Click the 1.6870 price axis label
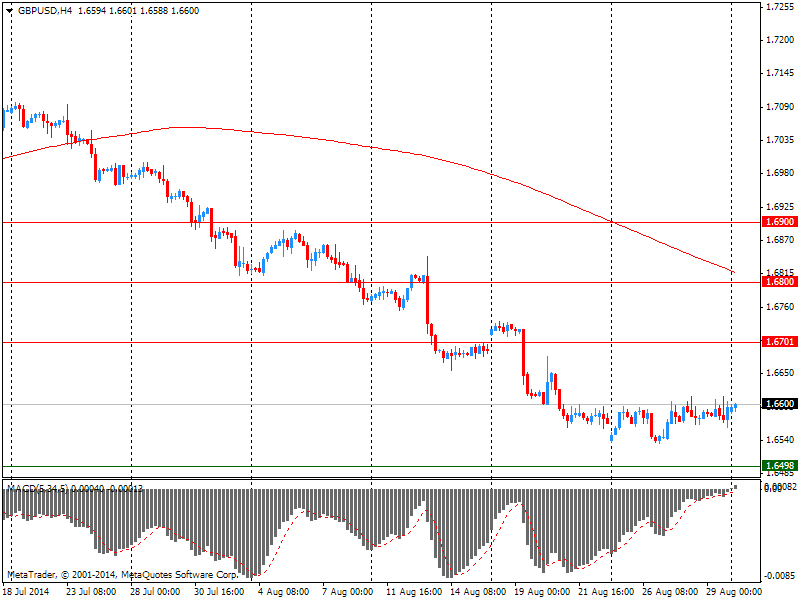800x600 pixels. click(x=780, y=240)
